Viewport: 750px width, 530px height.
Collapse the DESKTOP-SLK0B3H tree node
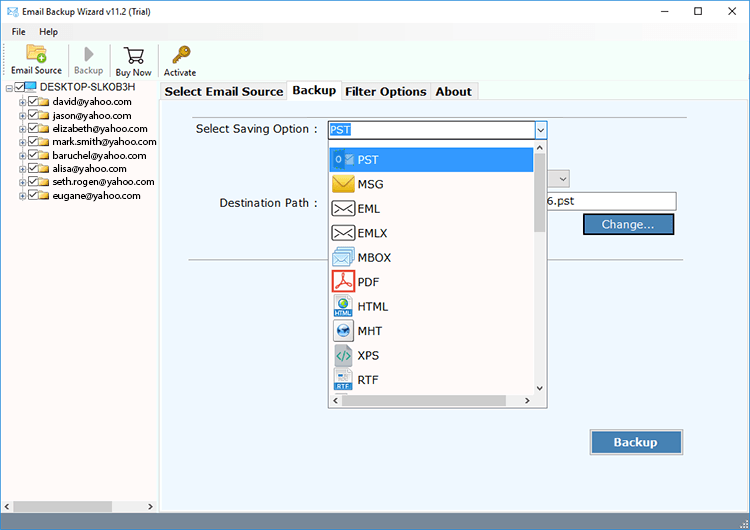[9, 88]
